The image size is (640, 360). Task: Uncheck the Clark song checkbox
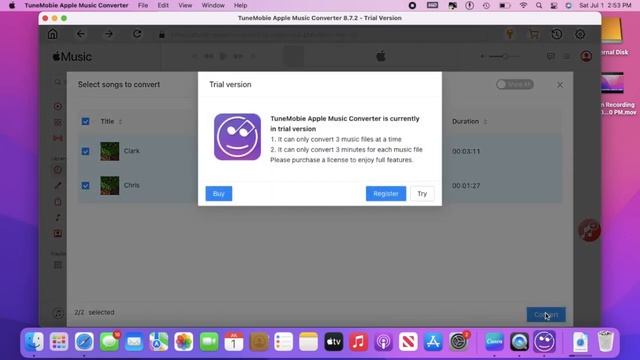[x=85, y=151]
